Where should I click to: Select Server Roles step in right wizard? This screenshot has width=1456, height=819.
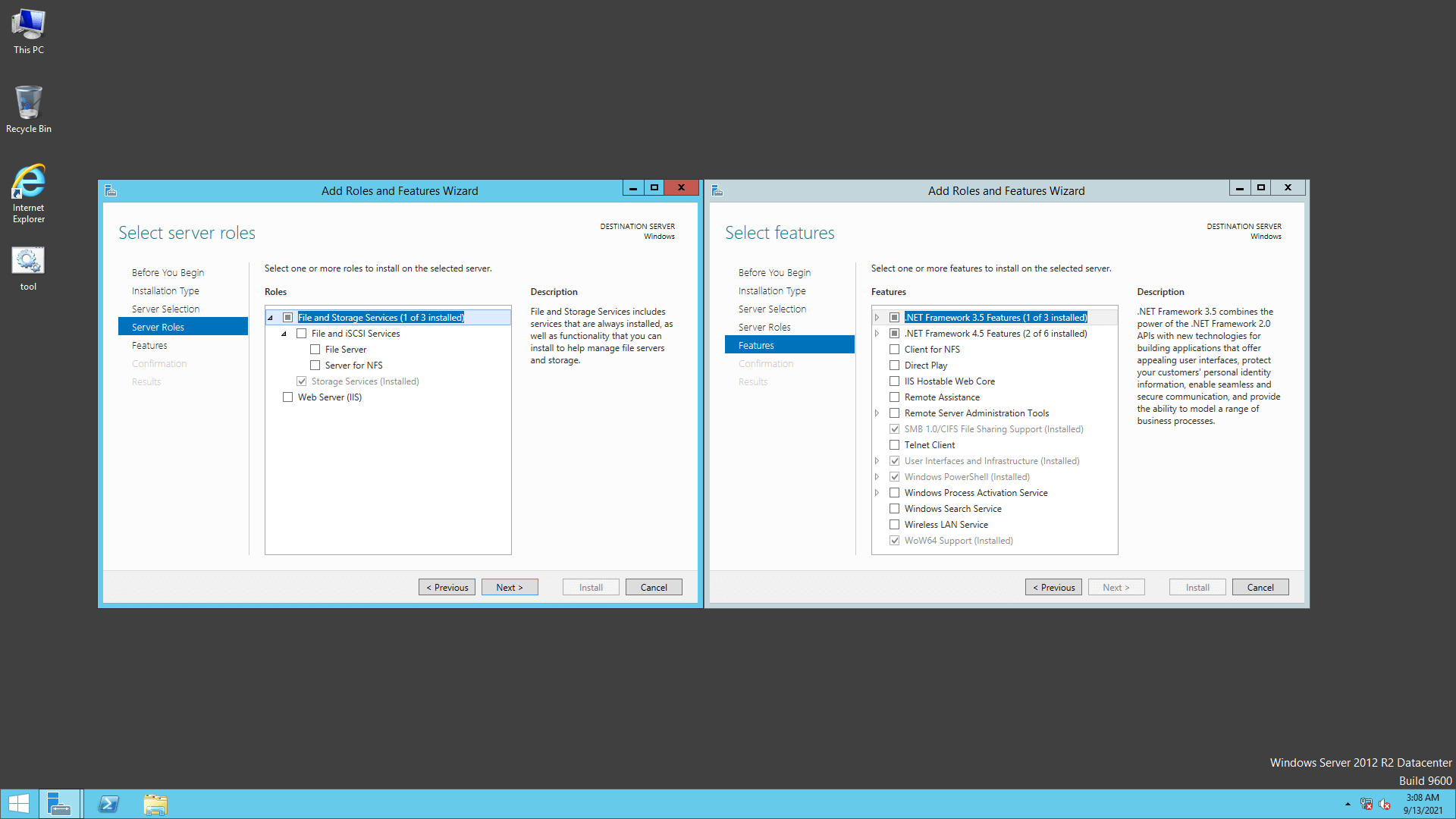764,327
